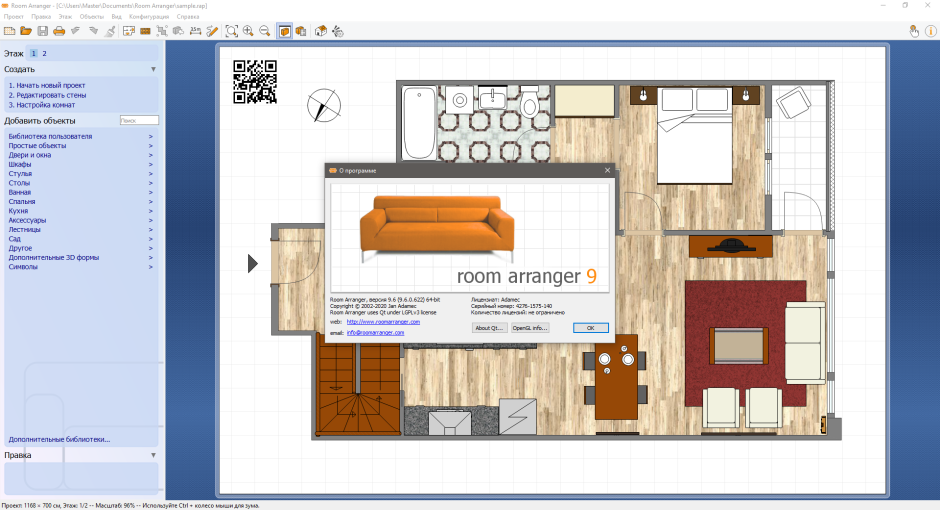Open the Правка menu in menu bar
The image size is (940, 510).
pos(41,17)
